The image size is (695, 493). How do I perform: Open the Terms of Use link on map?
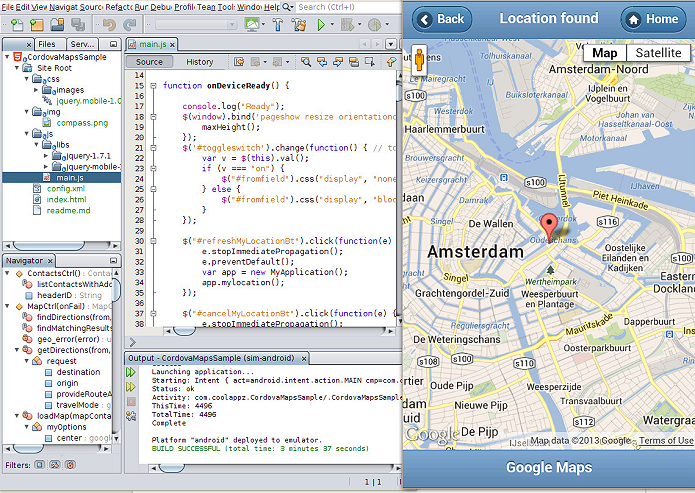click(x=666, y=441)
